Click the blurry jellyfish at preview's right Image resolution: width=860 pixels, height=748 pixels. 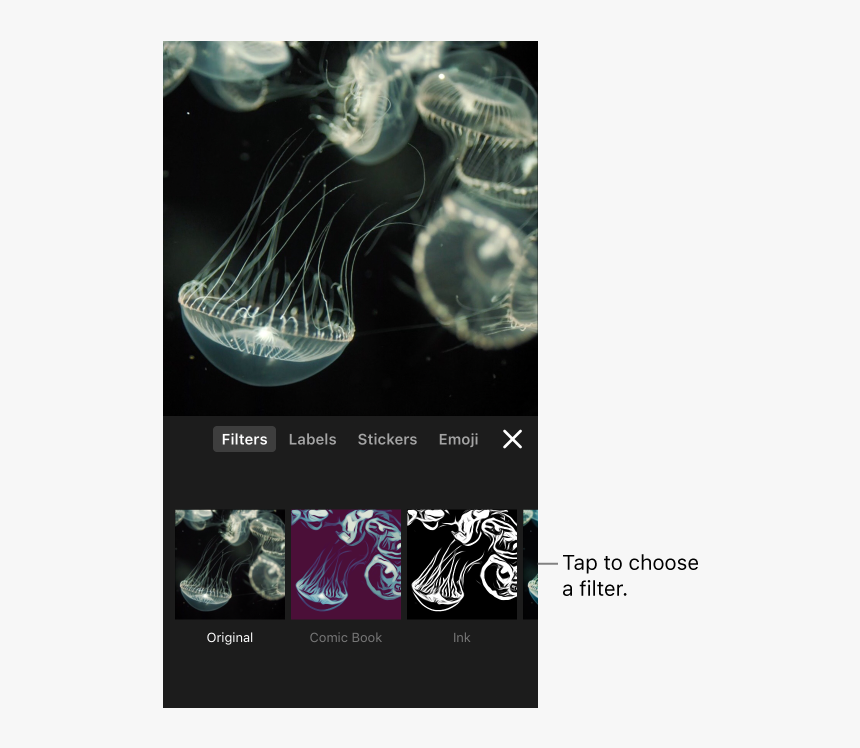pyautogui.click(x=476, y=269)
